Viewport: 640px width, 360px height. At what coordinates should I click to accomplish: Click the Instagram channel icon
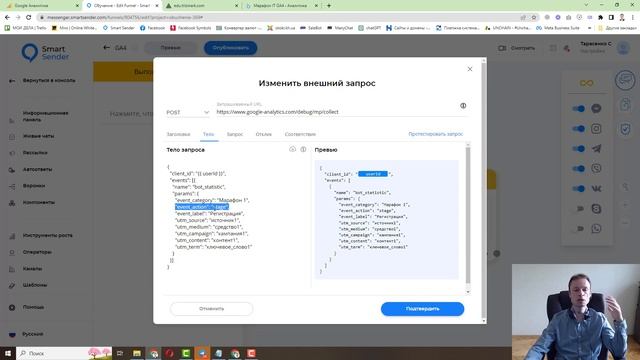596,129
